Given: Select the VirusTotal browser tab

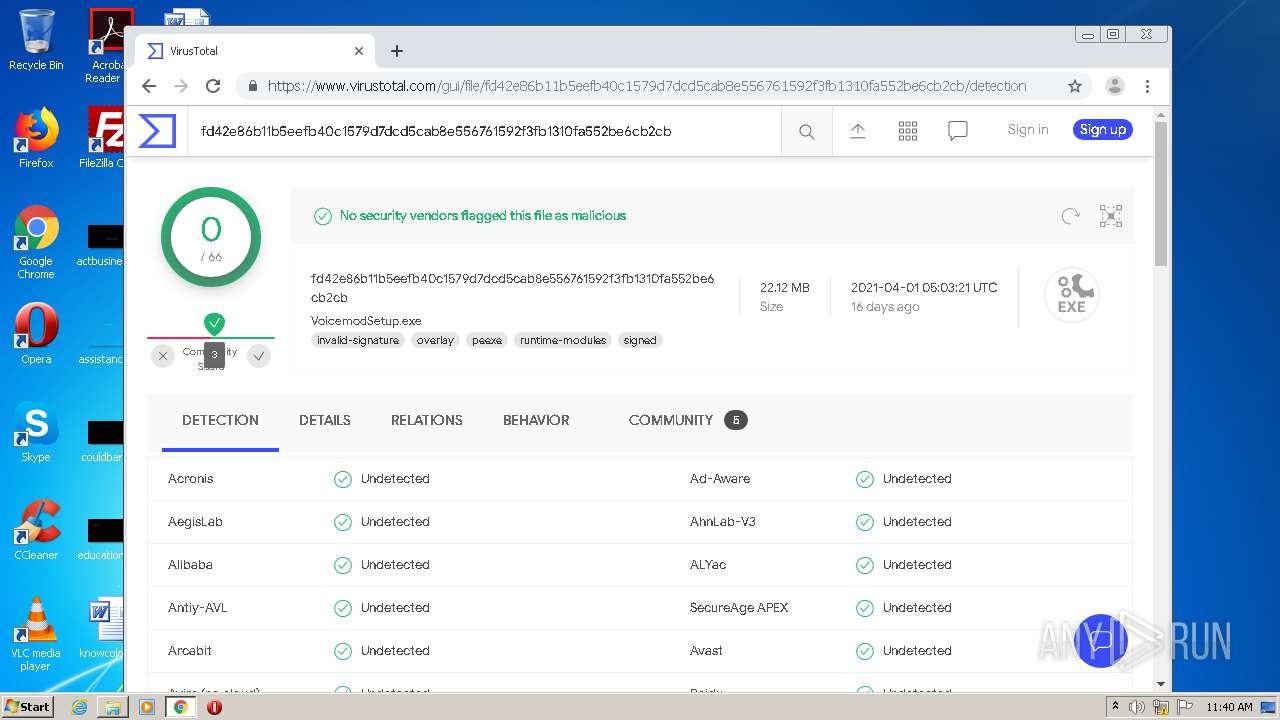Looking at the screenshot, I should [255, 51].
